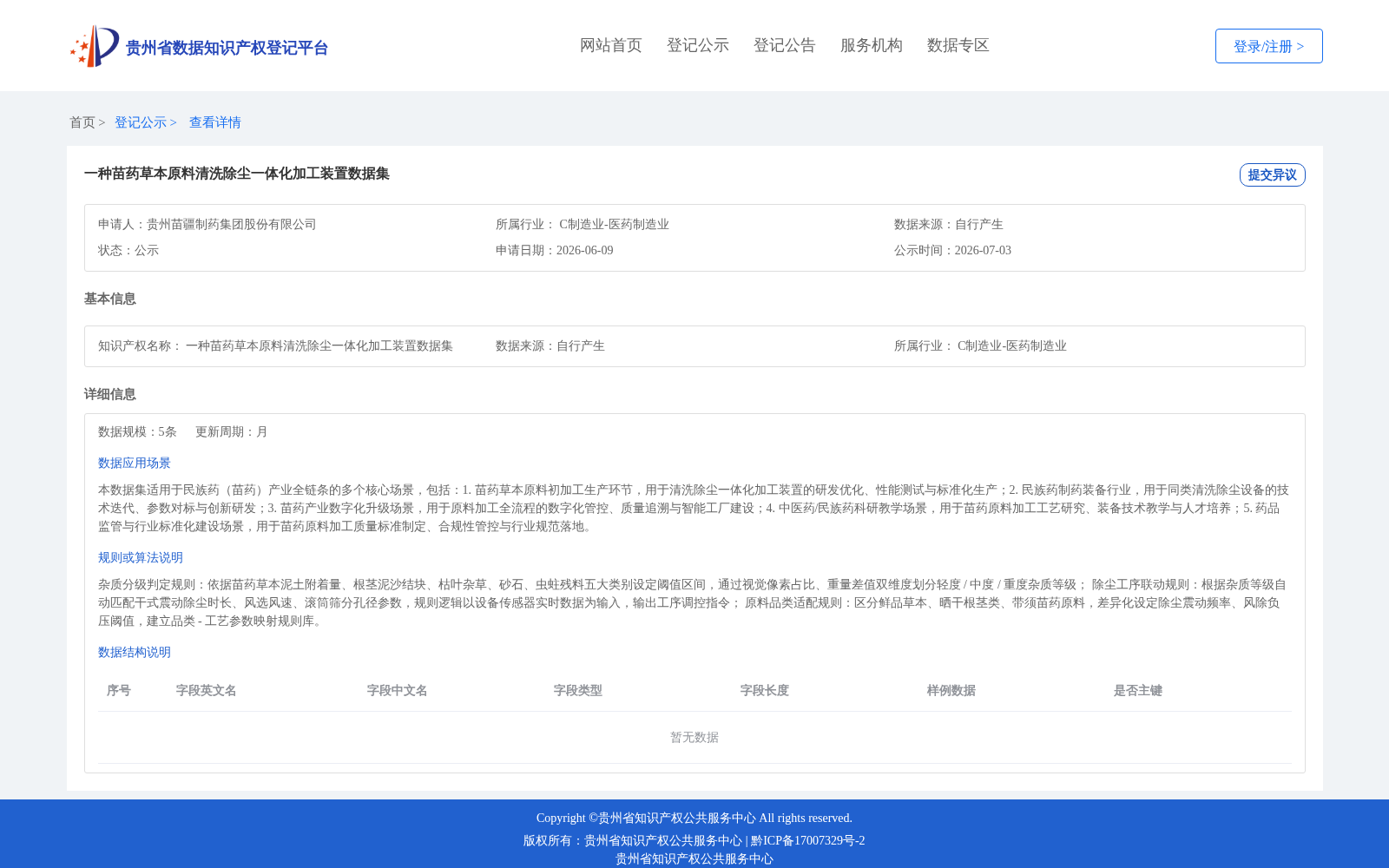
Task: Click the 数据结构说明 heading
Action: coord(135,652)
